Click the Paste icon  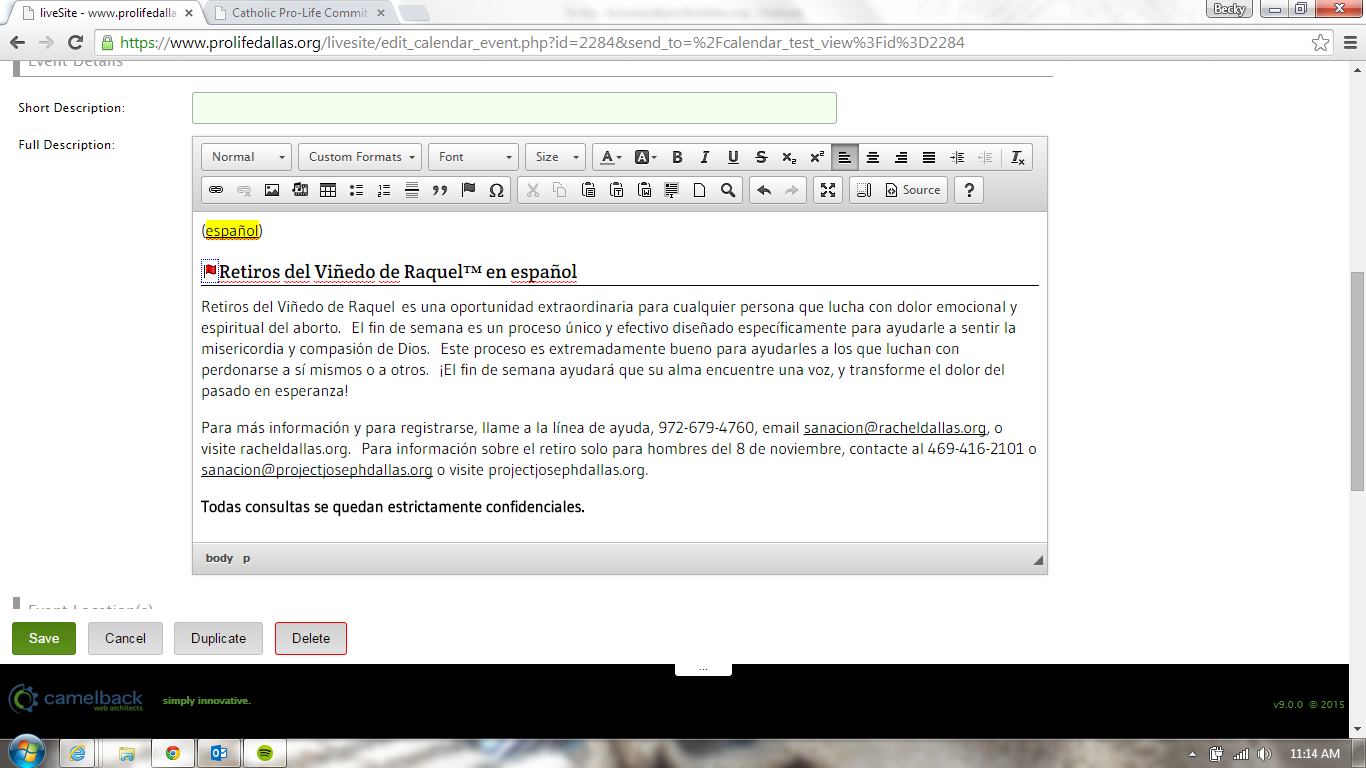click(x=588, y=190)
